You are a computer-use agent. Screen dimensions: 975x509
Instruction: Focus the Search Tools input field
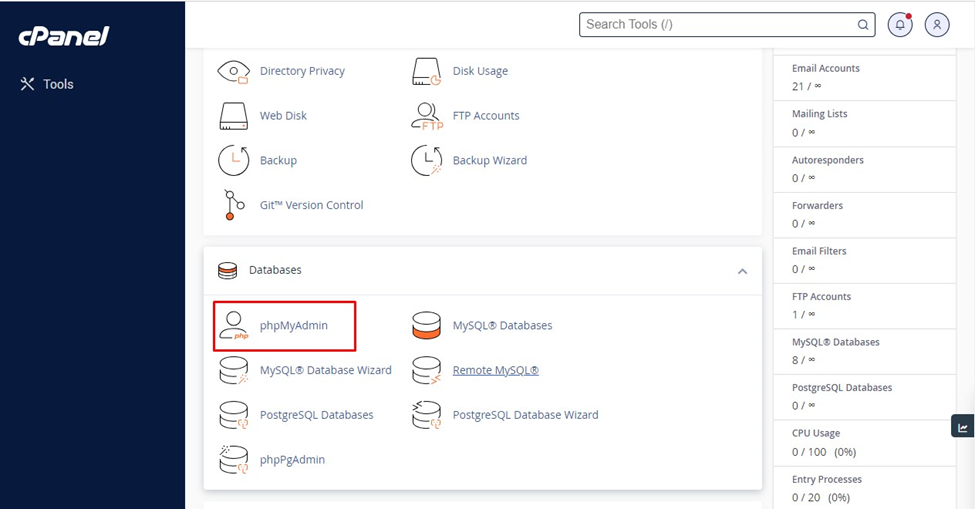(x=727, y=25)
